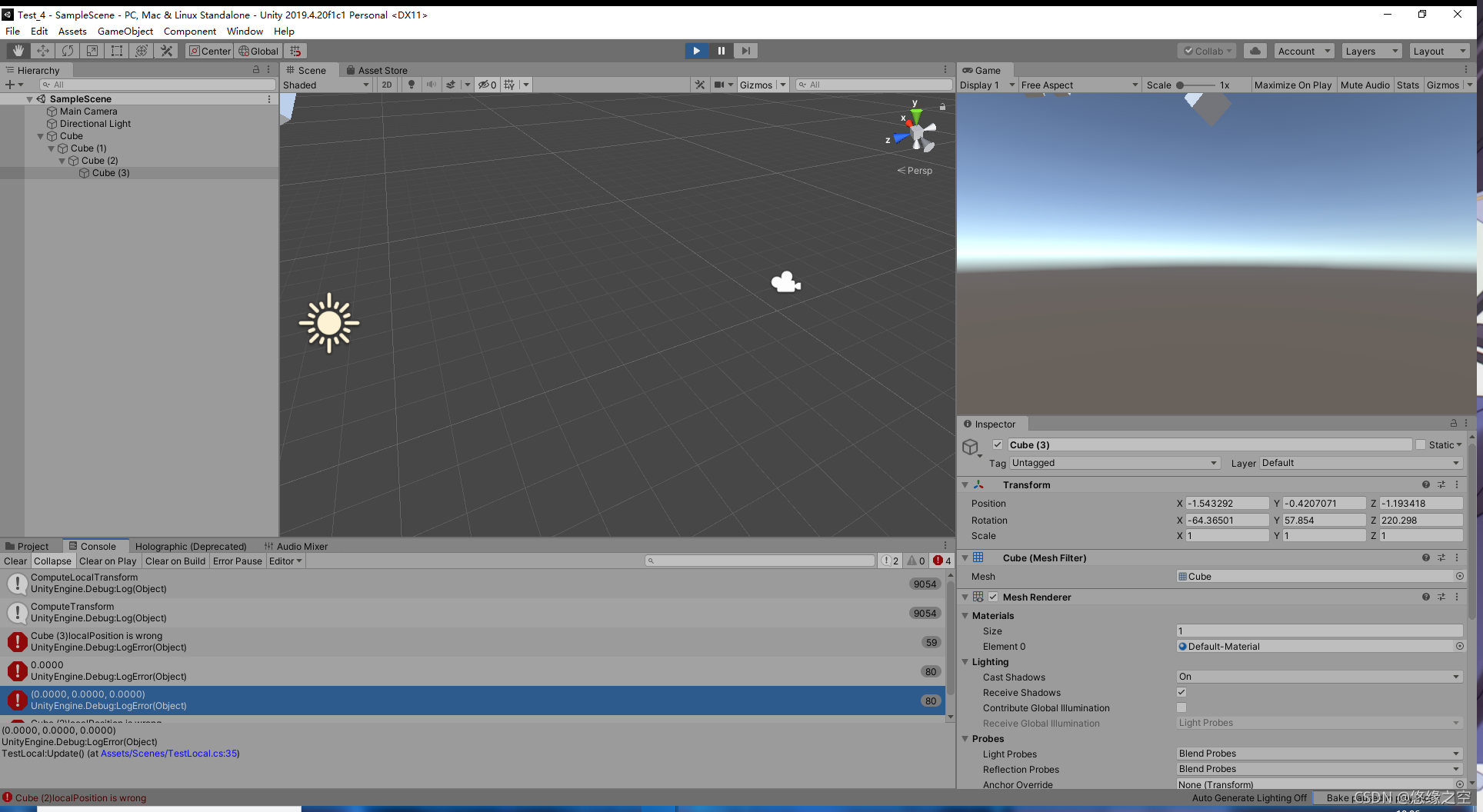Switch to the Asset Store tab
The width and height of the screenshot is (1483, 812).
click(377, 70)
